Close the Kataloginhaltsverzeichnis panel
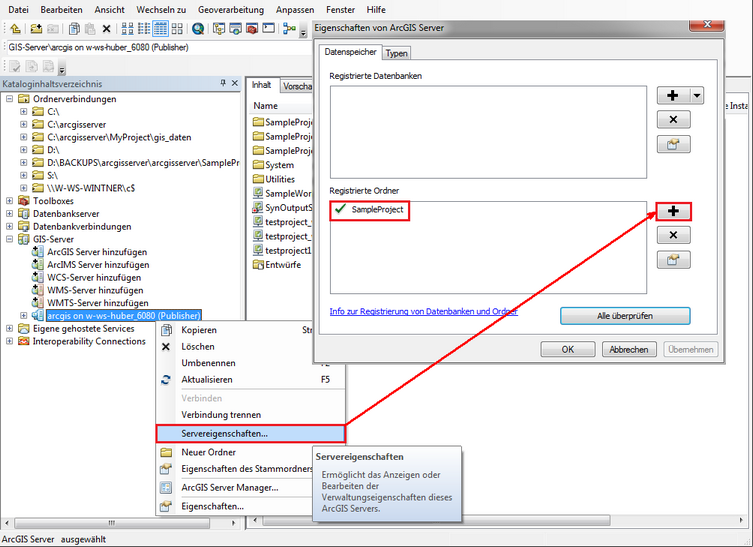The height and width of the screenshot is (547, 753). [x=235, y=83]
